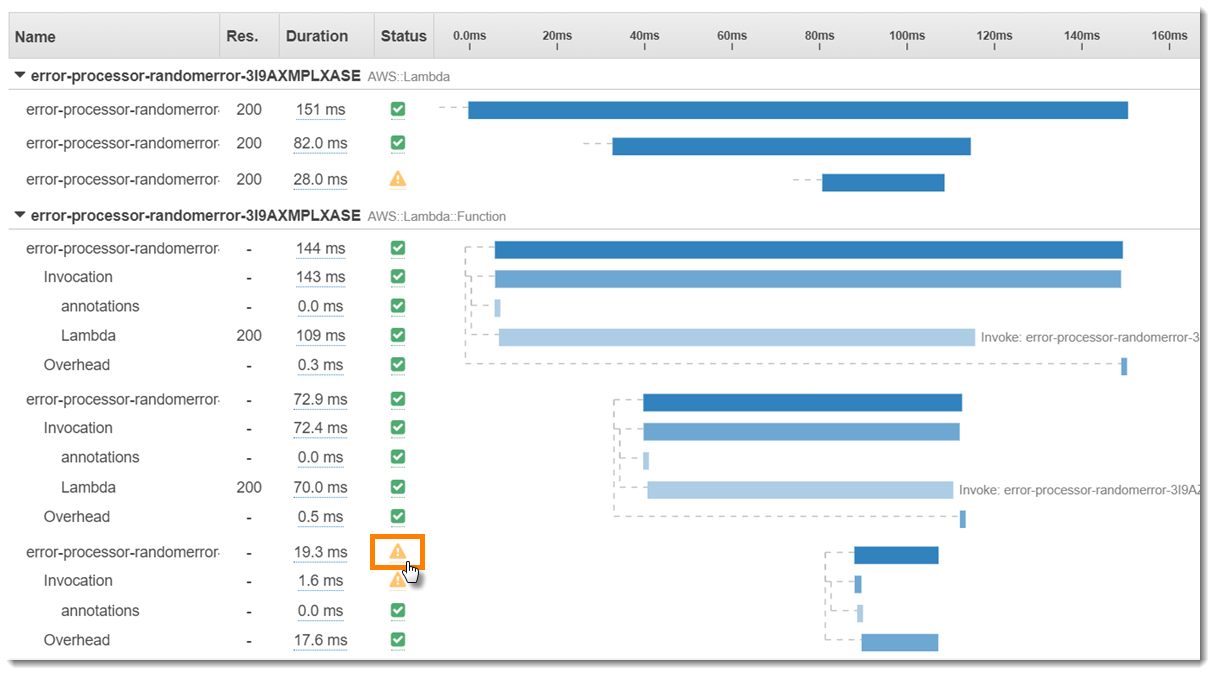Open the 0.5 ms duration link

click(321, 517)
